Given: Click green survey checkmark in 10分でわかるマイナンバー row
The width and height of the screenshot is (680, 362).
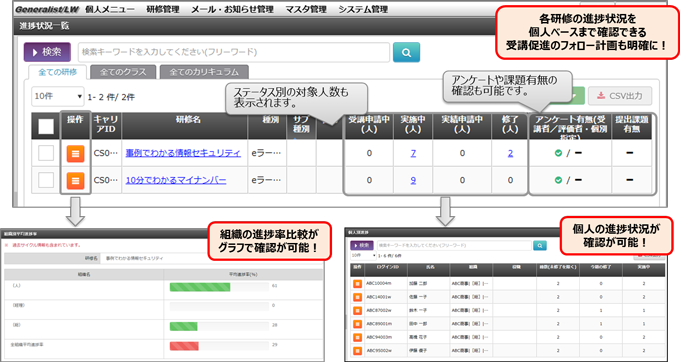Looking at the screenshot, I should tap(558, 180).
